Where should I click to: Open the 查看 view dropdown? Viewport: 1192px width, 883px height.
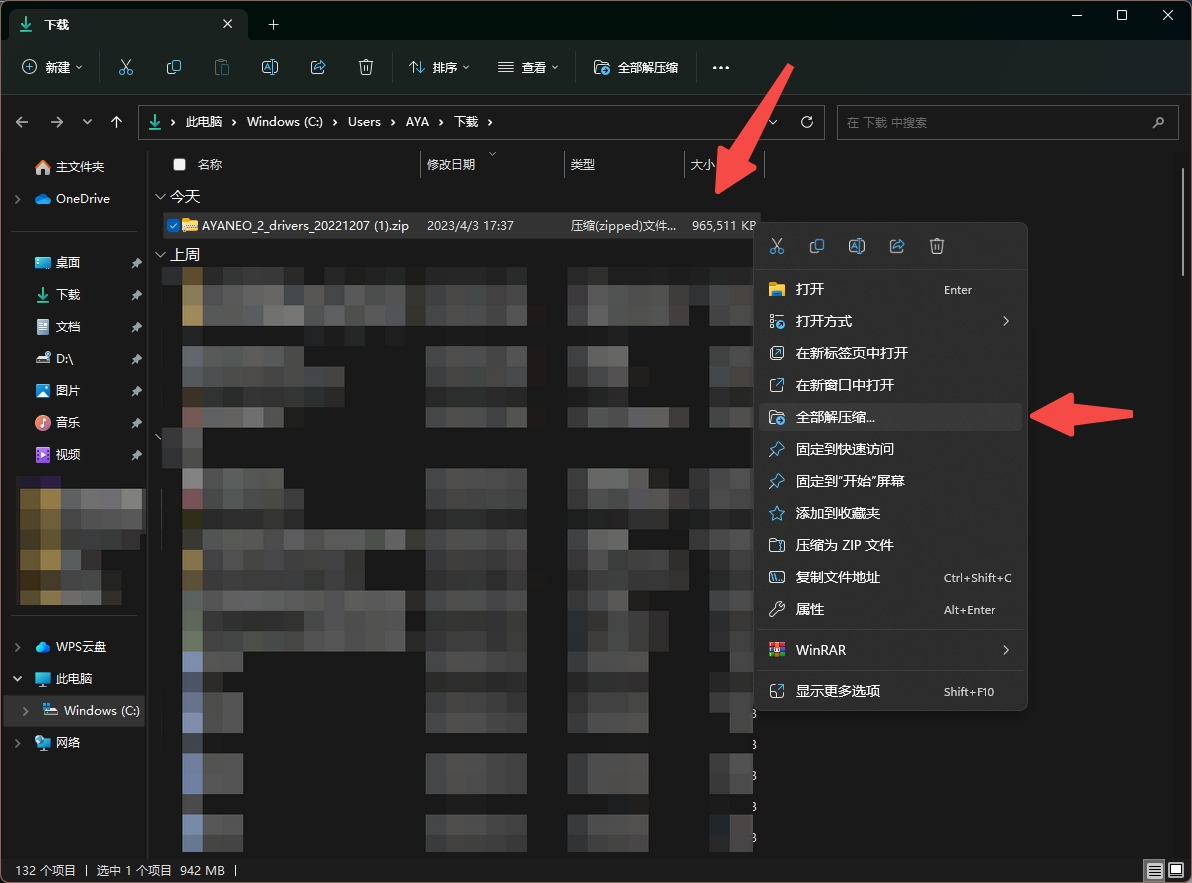[x=527, y=67]
